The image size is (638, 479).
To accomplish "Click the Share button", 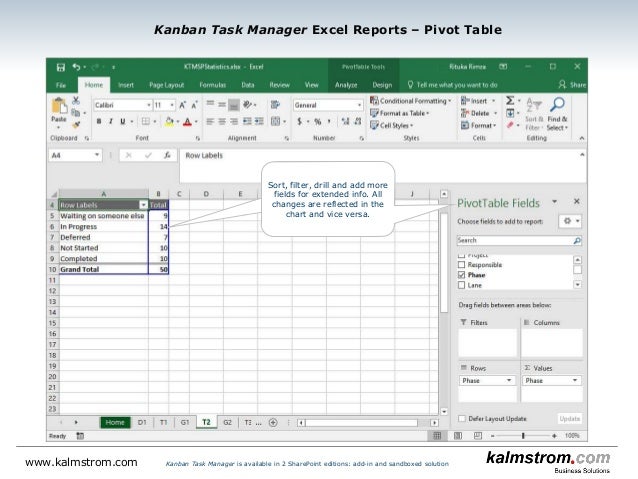I will point(572,85).
